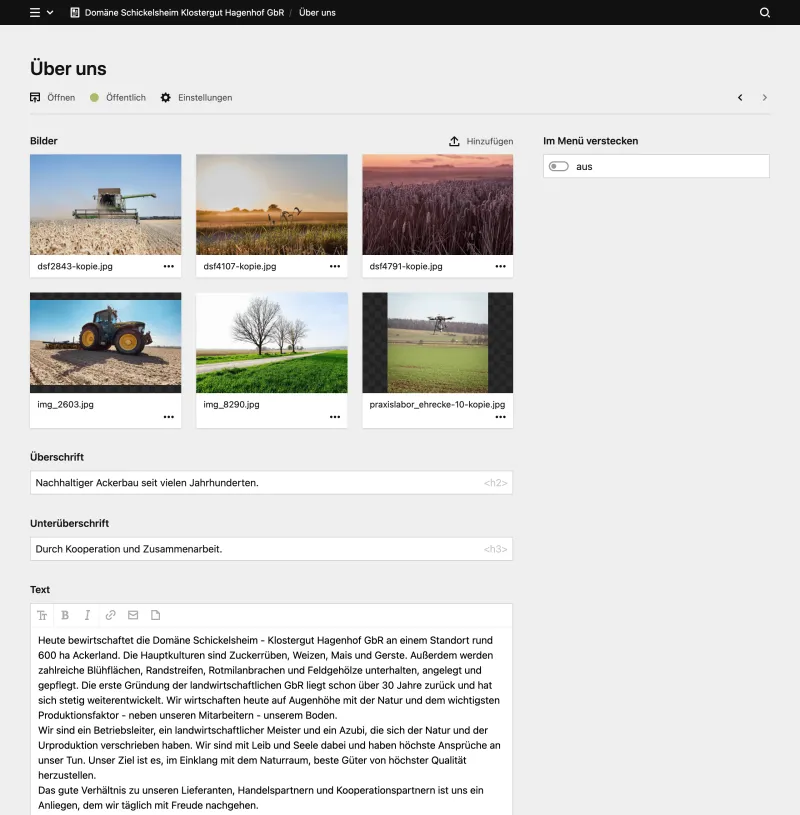Expand the chevron next to the hamburger menu

pos(49,14)
